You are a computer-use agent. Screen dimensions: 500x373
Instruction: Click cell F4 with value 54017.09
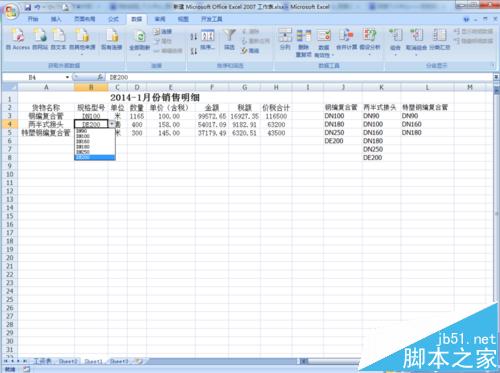coord(212,125)
